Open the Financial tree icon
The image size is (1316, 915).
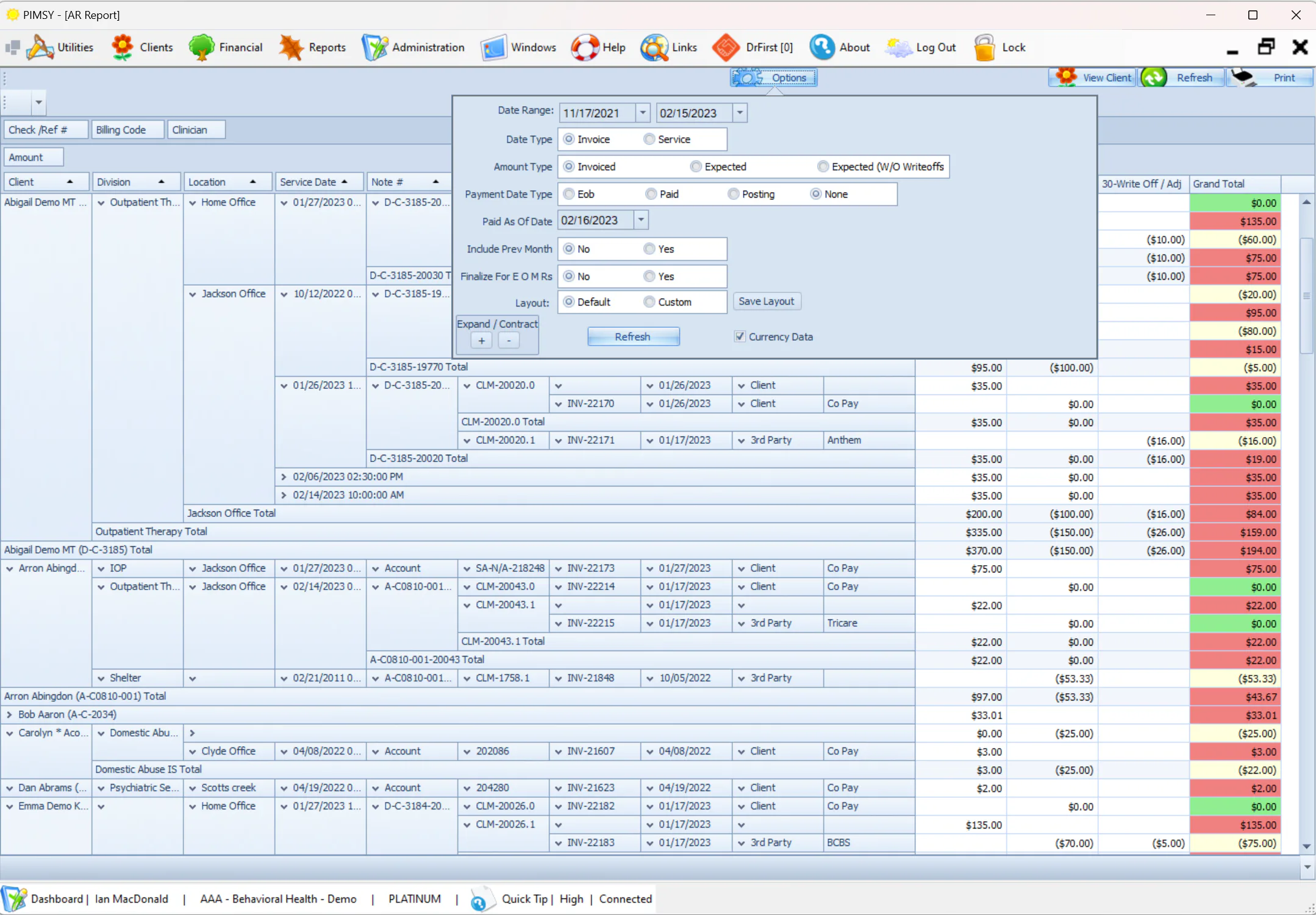point(201,48)
